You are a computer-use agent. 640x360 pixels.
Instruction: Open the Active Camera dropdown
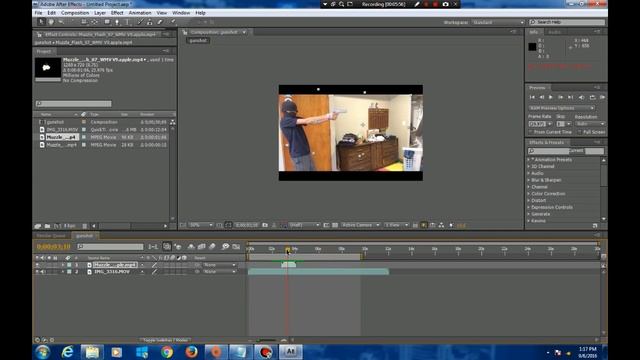click(360, 225)
